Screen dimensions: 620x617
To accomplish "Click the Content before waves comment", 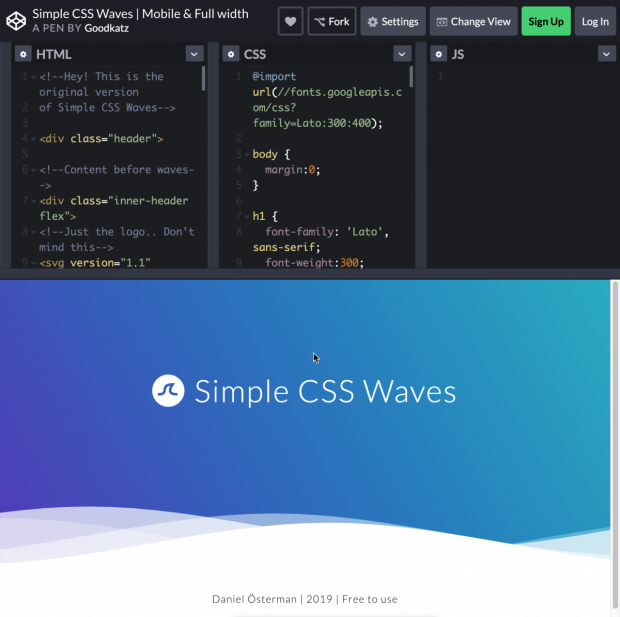I will [117, 177].
